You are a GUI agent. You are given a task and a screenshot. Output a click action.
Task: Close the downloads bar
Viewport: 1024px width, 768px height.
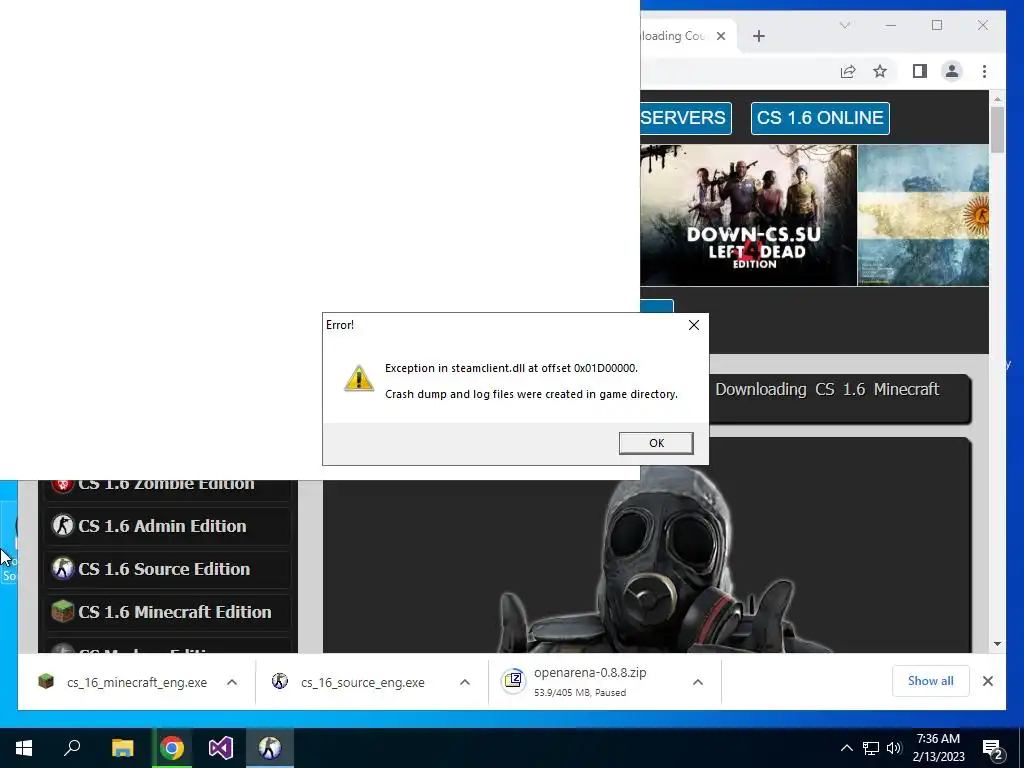987,681
